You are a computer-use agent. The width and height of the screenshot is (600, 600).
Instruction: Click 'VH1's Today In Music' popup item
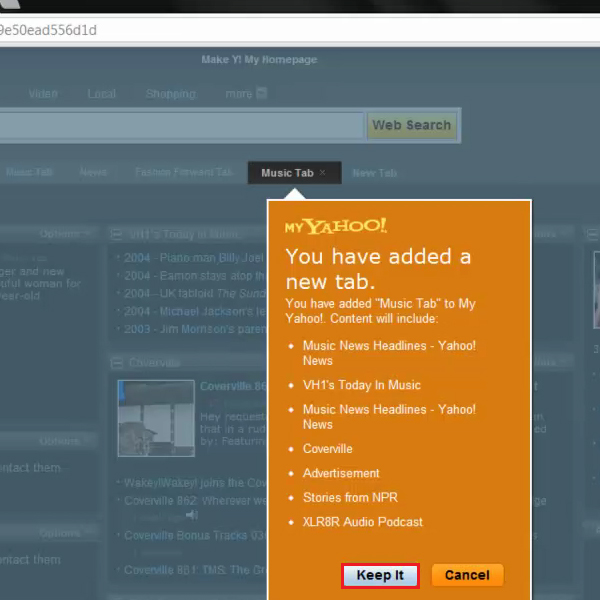coord(362,385)
